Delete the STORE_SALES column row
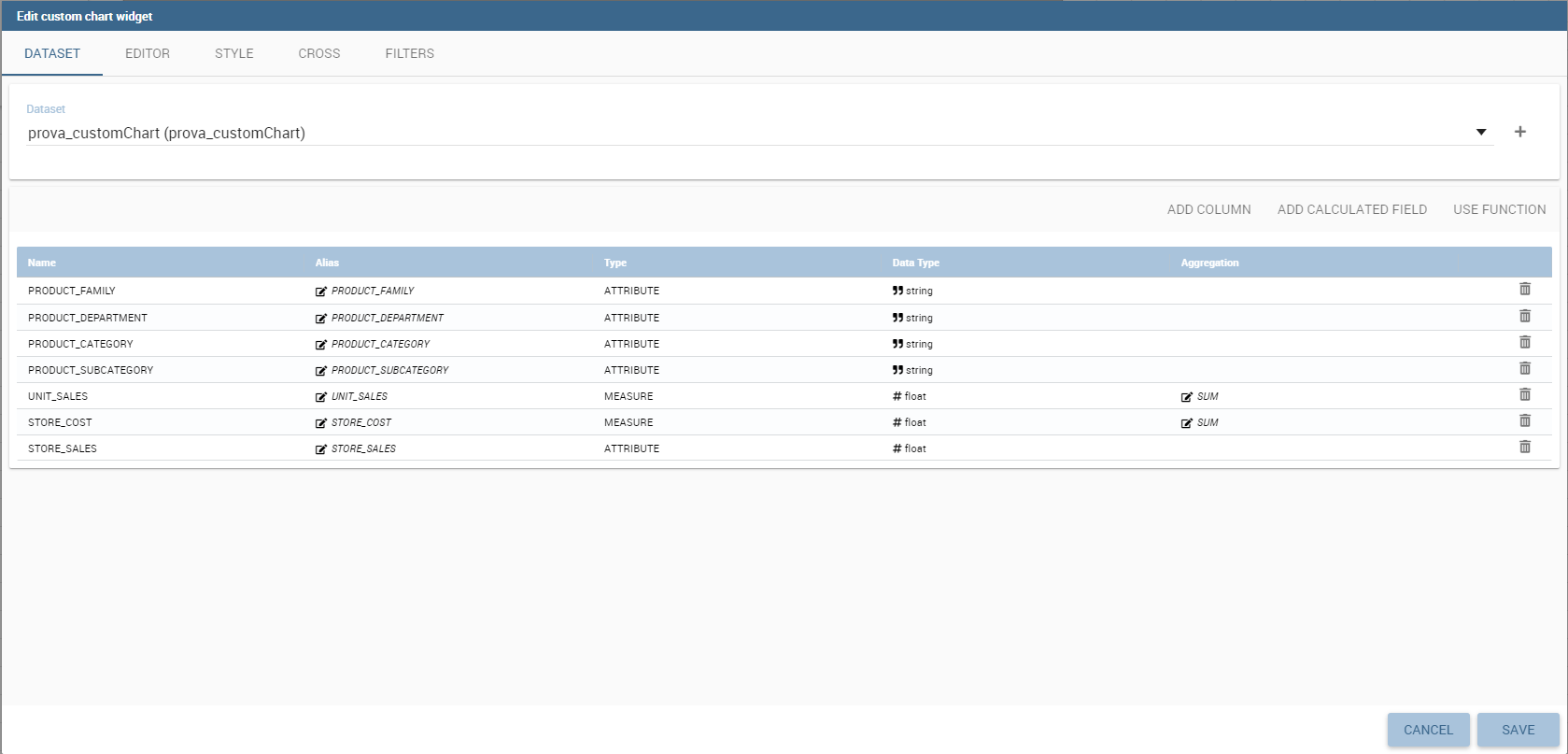The image size is (1568, 754). point(1525,447)
